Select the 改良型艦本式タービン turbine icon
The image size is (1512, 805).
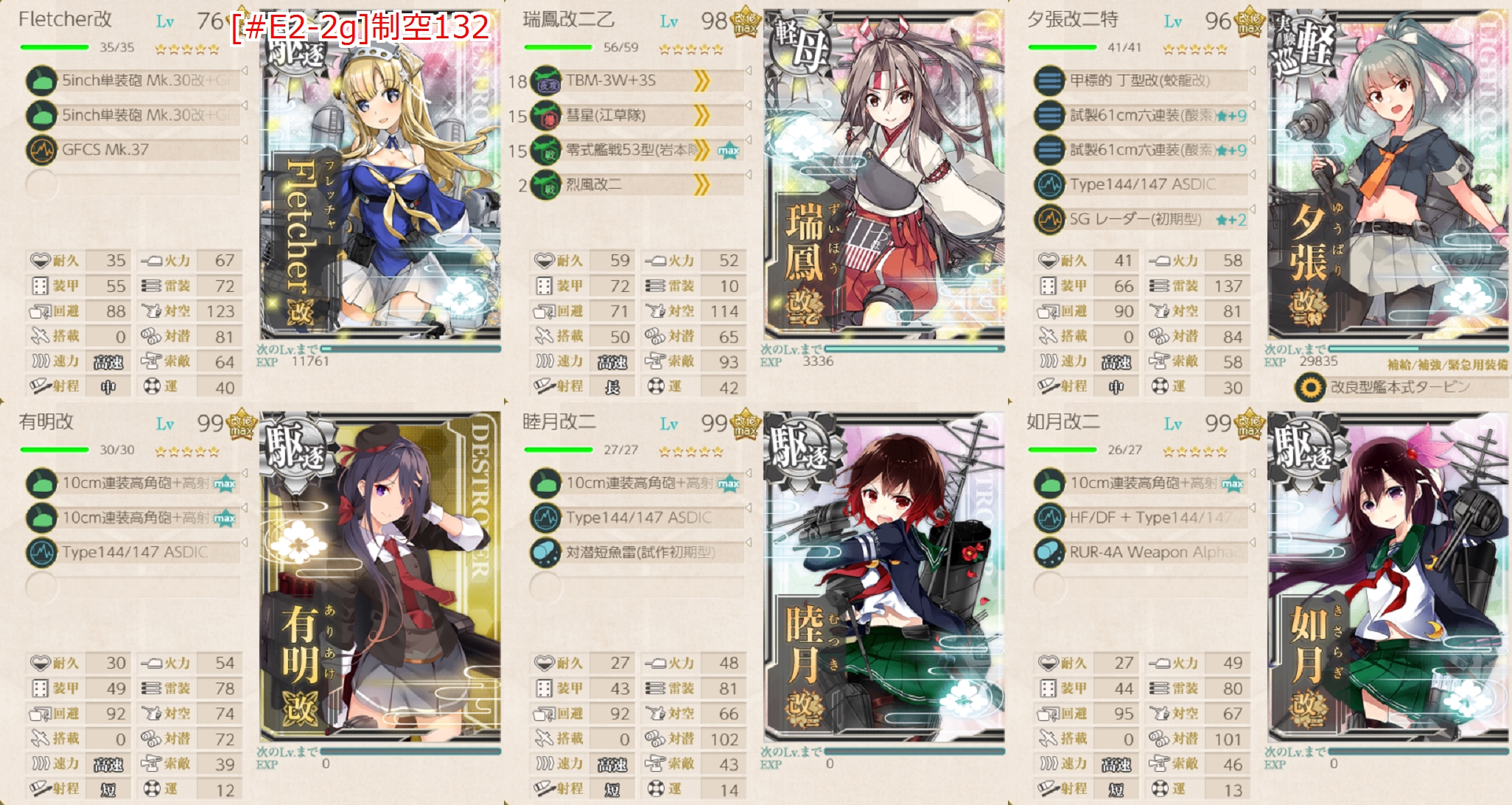point(1309,387)
